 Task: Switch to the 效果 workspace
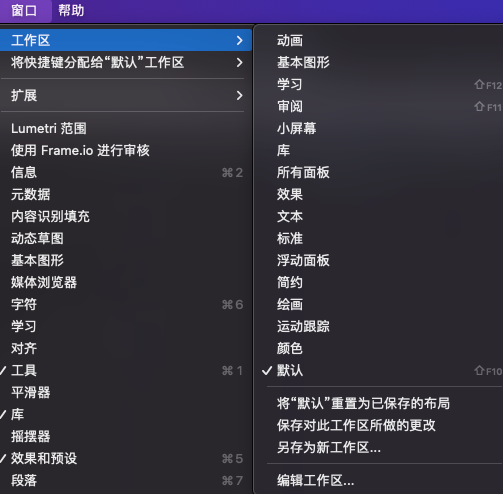379,194
